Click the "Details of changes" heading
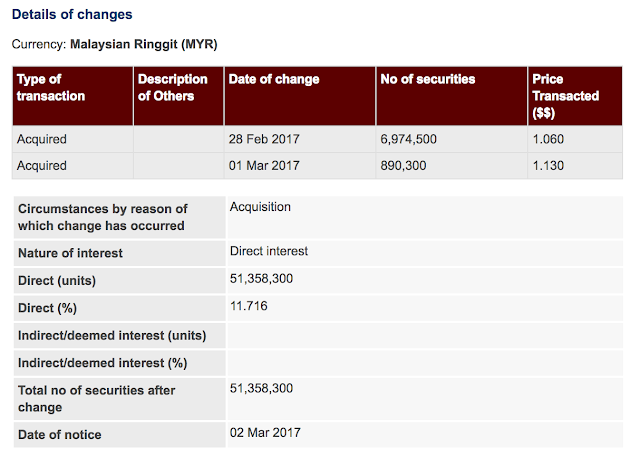This screenshot has height=476, width=640. [x=72, y=15]
